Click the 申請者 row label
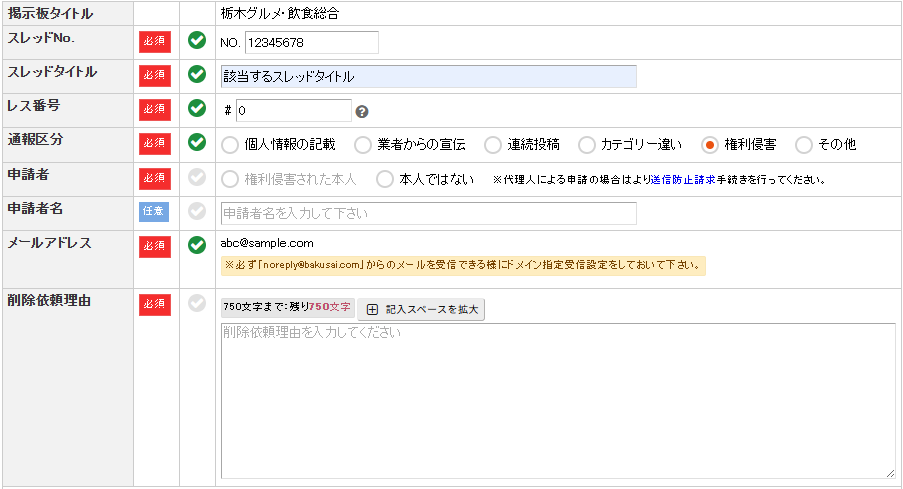 pos(28,175)
